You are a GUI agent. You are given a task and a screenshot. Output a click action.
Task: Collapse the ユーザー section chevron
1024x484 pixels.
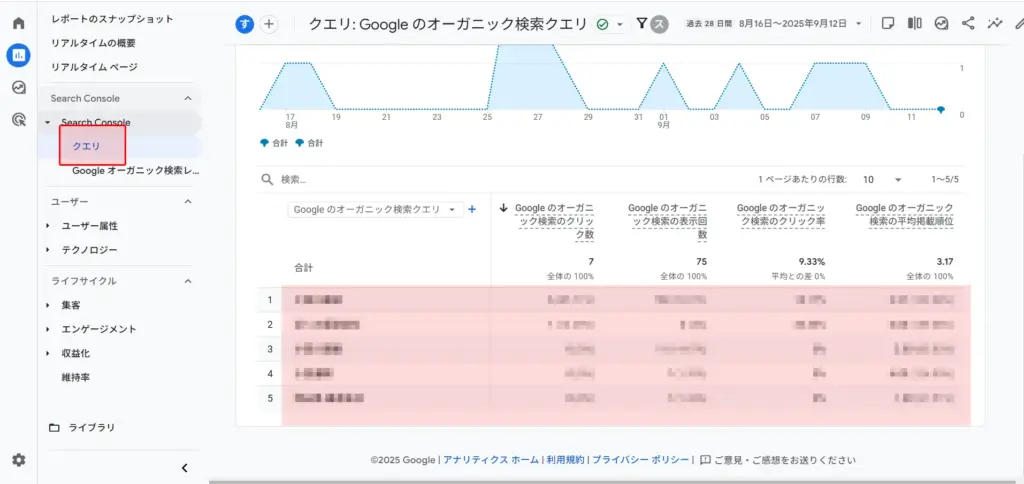pyautogui.click(x=187, y=202)
